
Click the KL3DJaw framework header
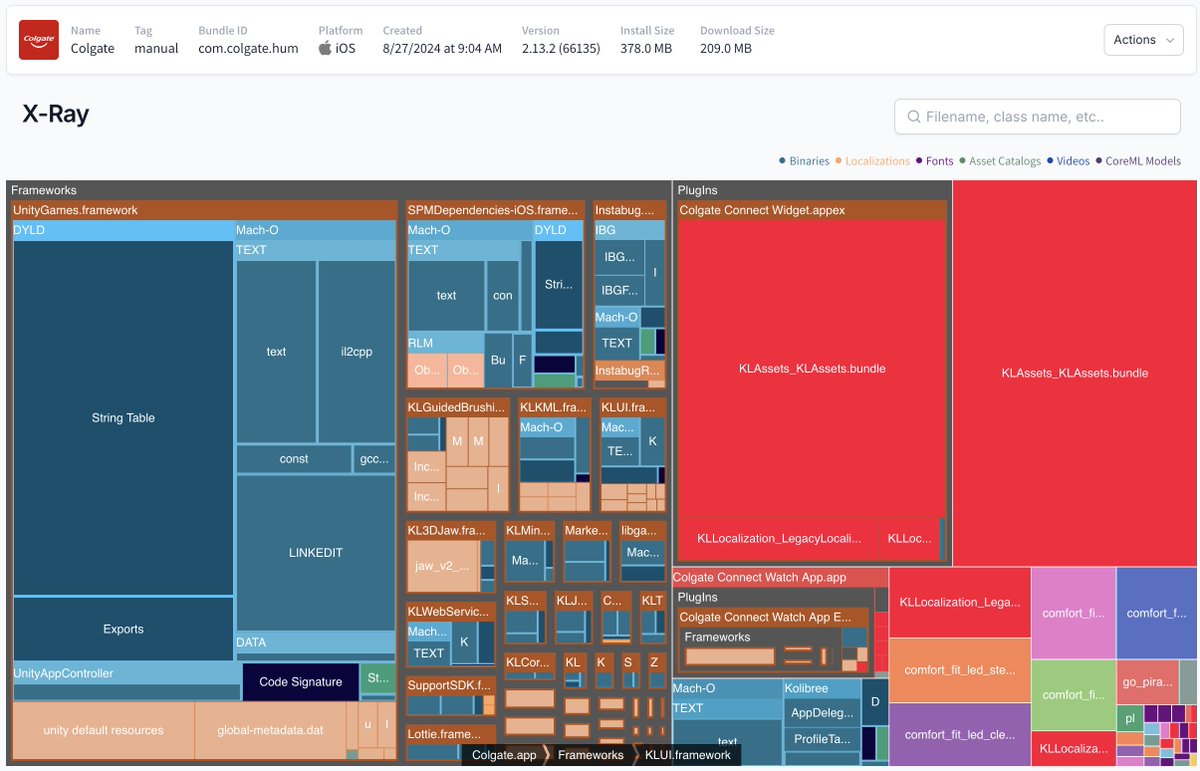pyautogui.click(x=450, y=530)
